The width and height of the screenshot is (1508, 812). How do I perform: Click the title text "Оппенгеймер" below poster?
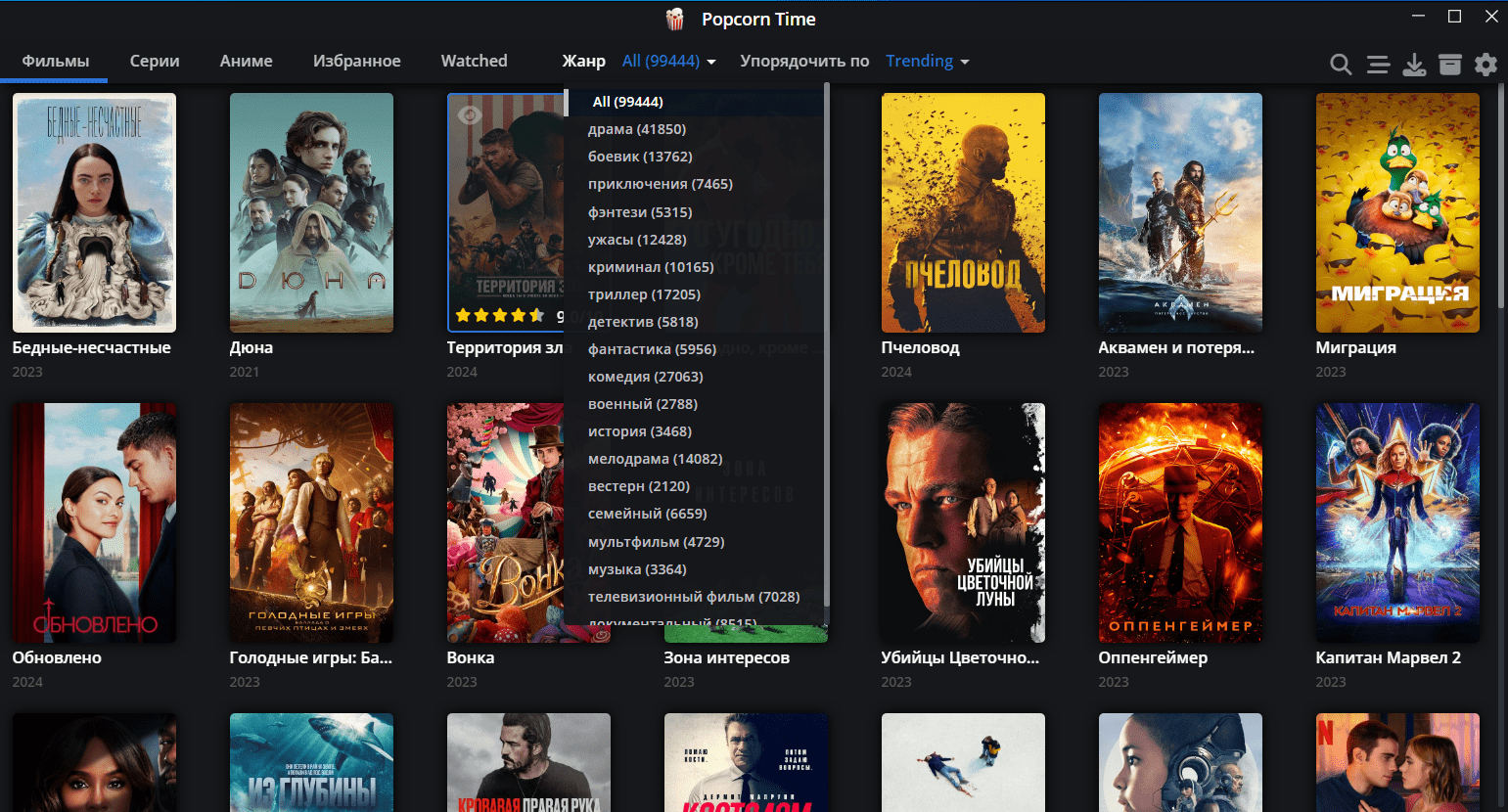[1153, 657]
